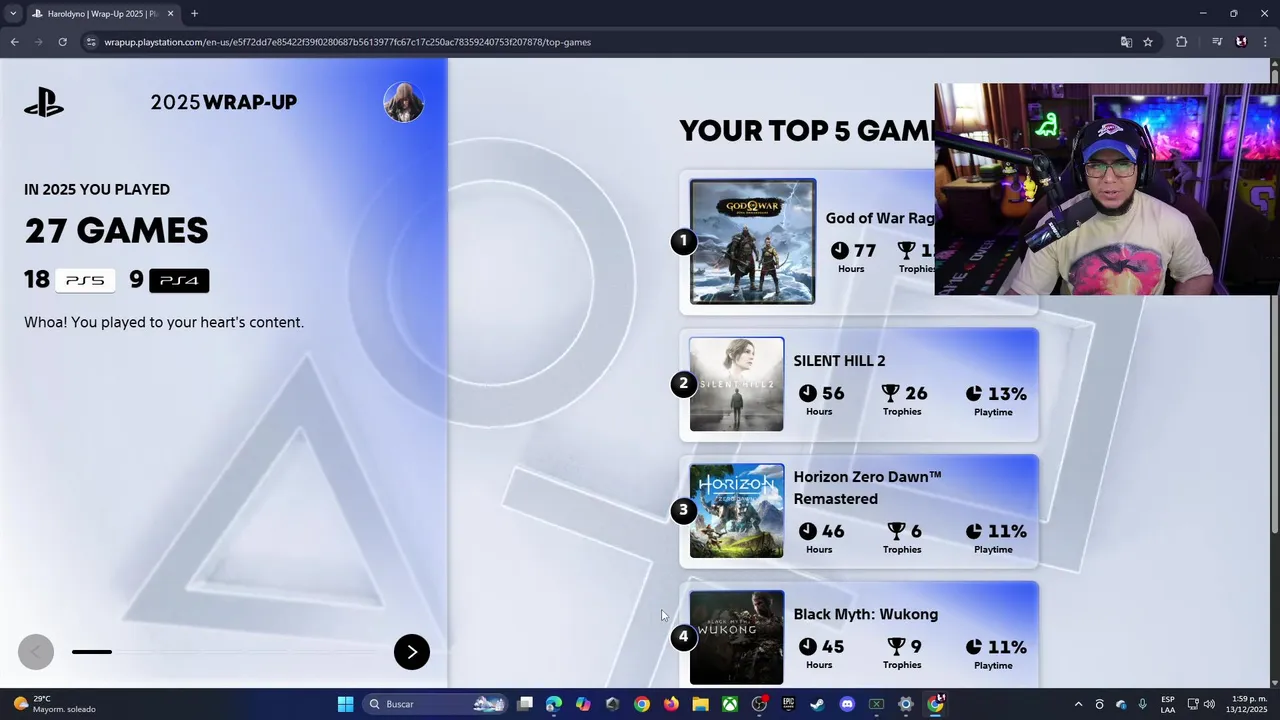
Task: Open the user avatar profile picture
Action: 404,102
